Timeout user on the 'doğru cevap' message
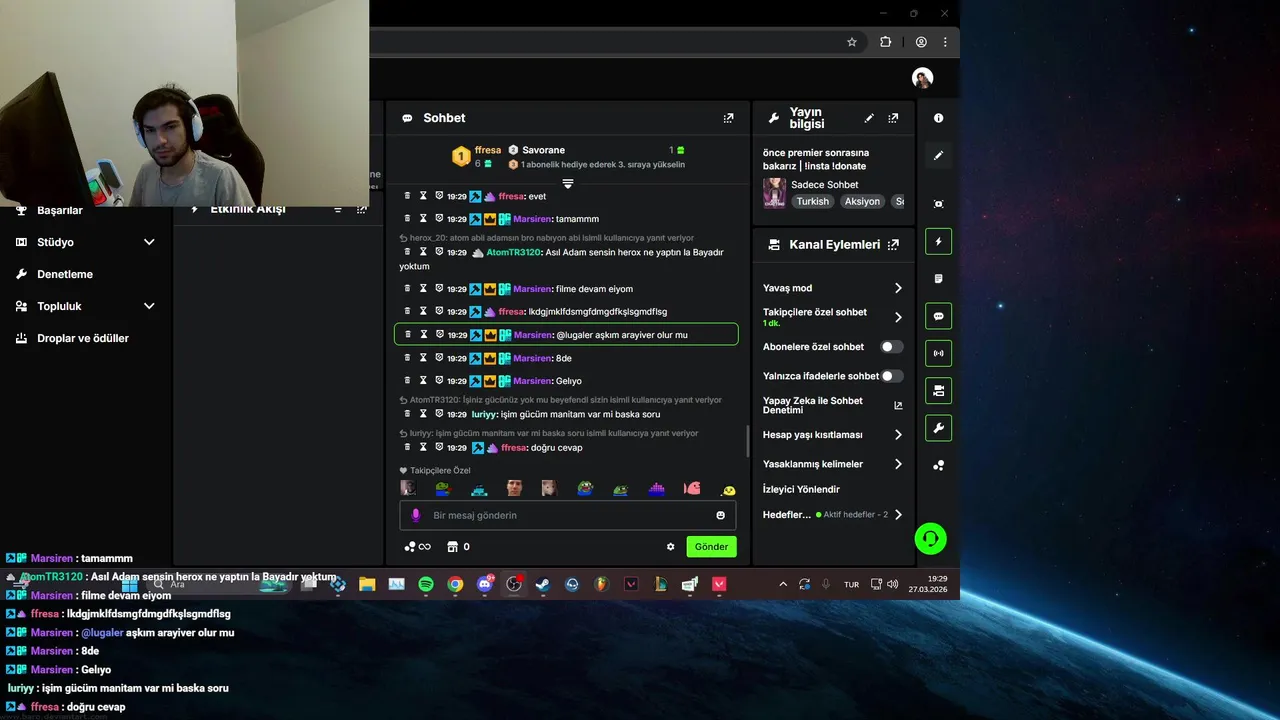This screenshot has width=1280, height=720. pyautogui.click(x=423, y=448)
